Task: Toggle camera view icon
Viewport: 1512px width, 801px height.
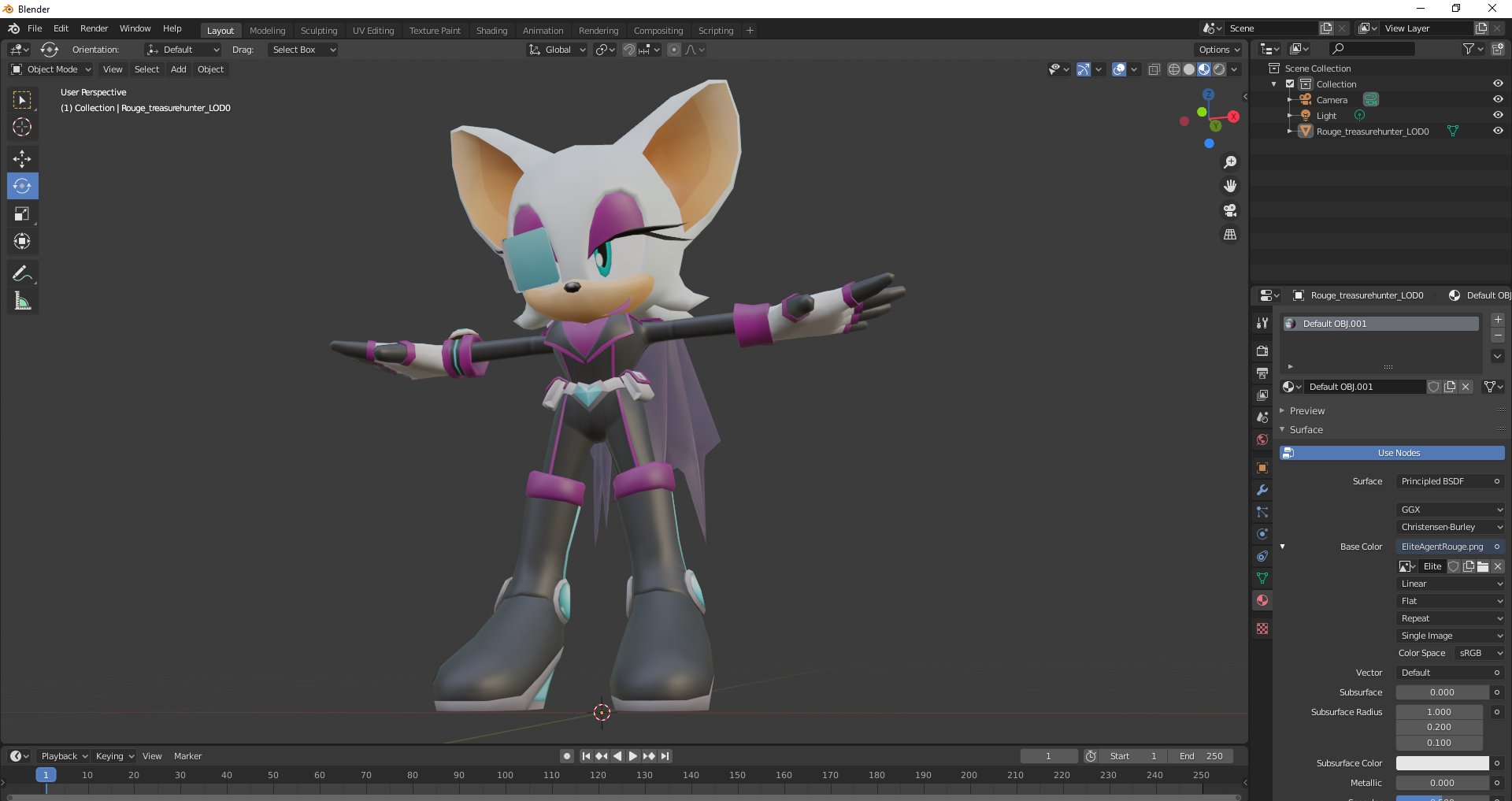Action: coord(1230,210)
